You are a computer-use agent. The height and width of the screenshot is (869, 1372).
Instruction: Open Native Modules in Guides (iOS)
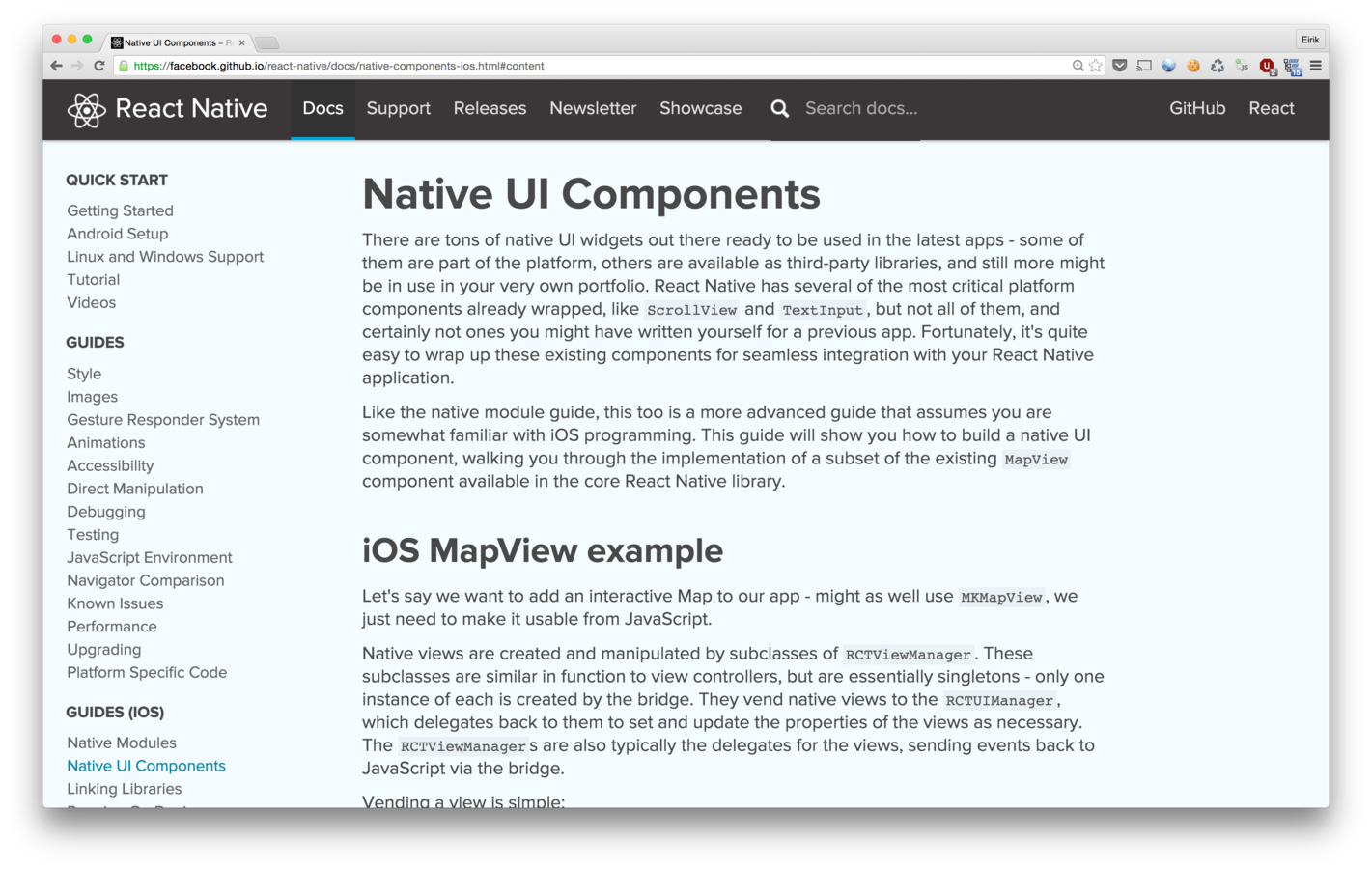pyautogui.click(x=122, y=743)
